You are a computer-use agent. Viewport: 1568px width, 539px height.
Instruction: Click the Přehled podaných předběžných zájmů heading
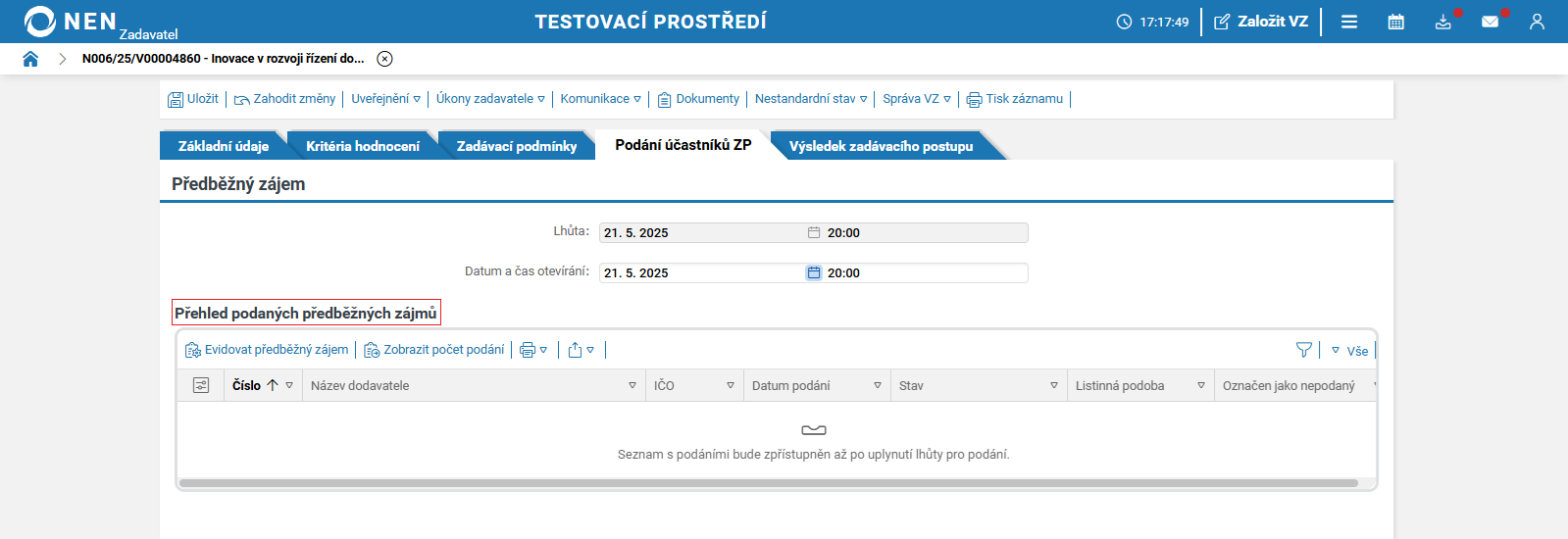coord(306,314)
